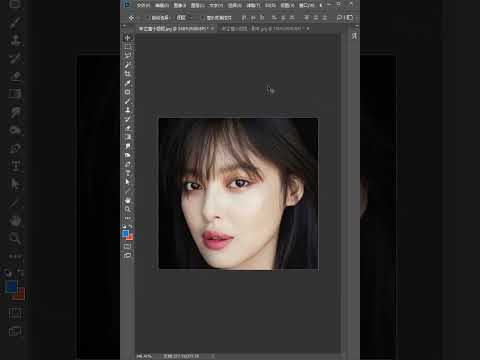
Task: Open the search magnifier in options bar
Action: tap(339, 18)
